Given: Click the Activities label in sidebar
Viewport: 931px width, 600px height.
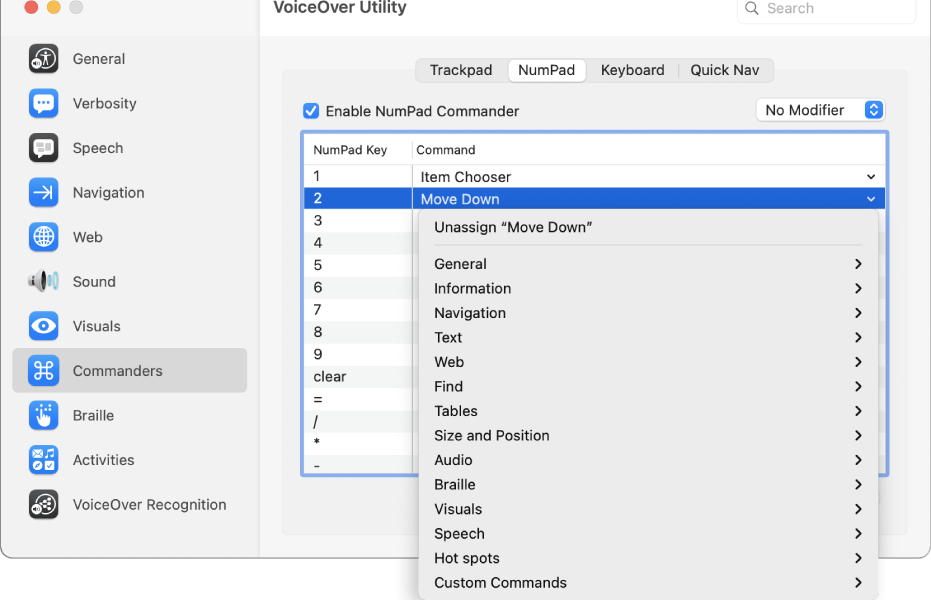Looking at the screenshot, I should pos(103,460).
